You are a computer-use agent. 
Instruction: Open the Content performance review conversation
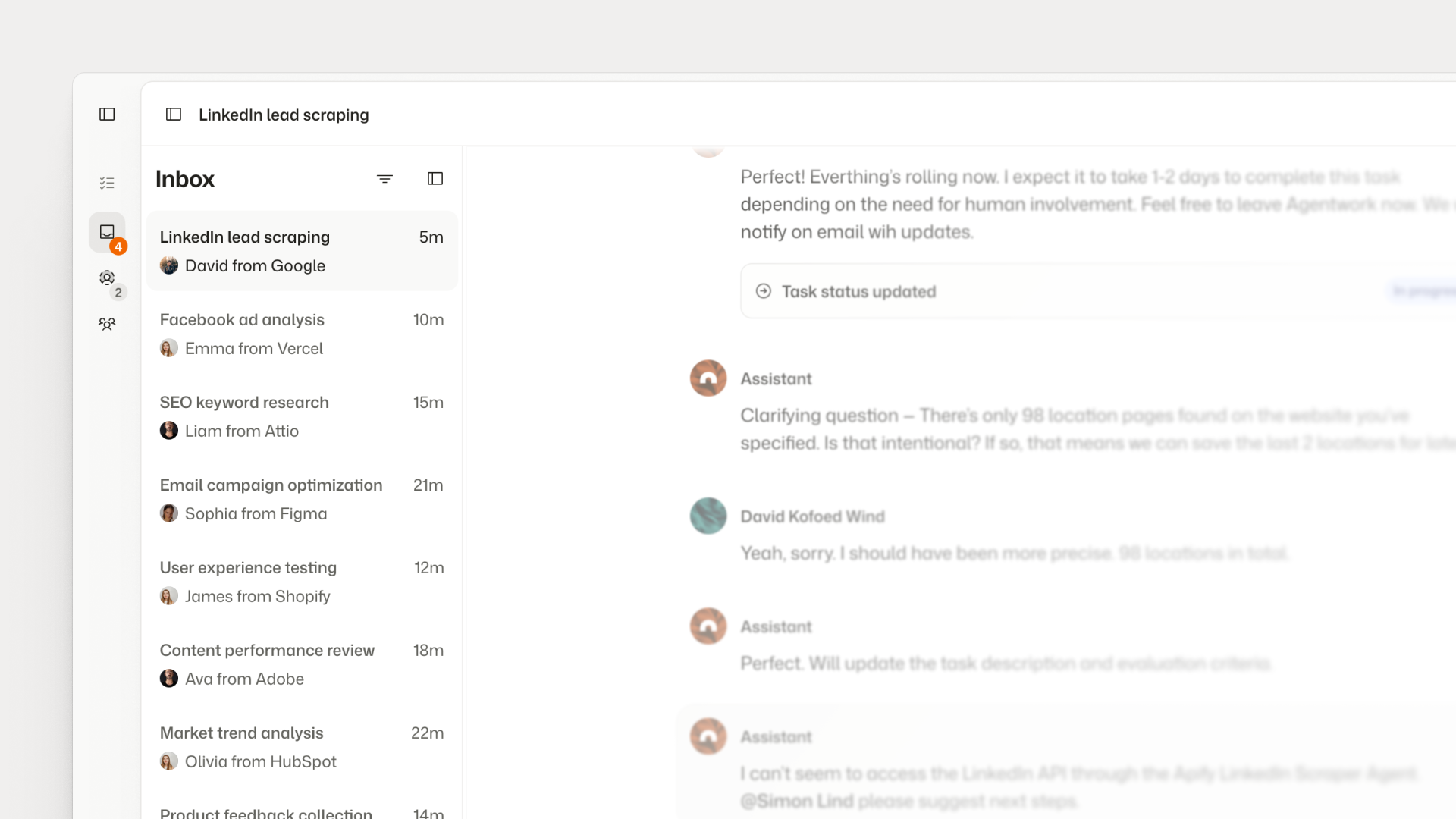[x=302, y=664]
